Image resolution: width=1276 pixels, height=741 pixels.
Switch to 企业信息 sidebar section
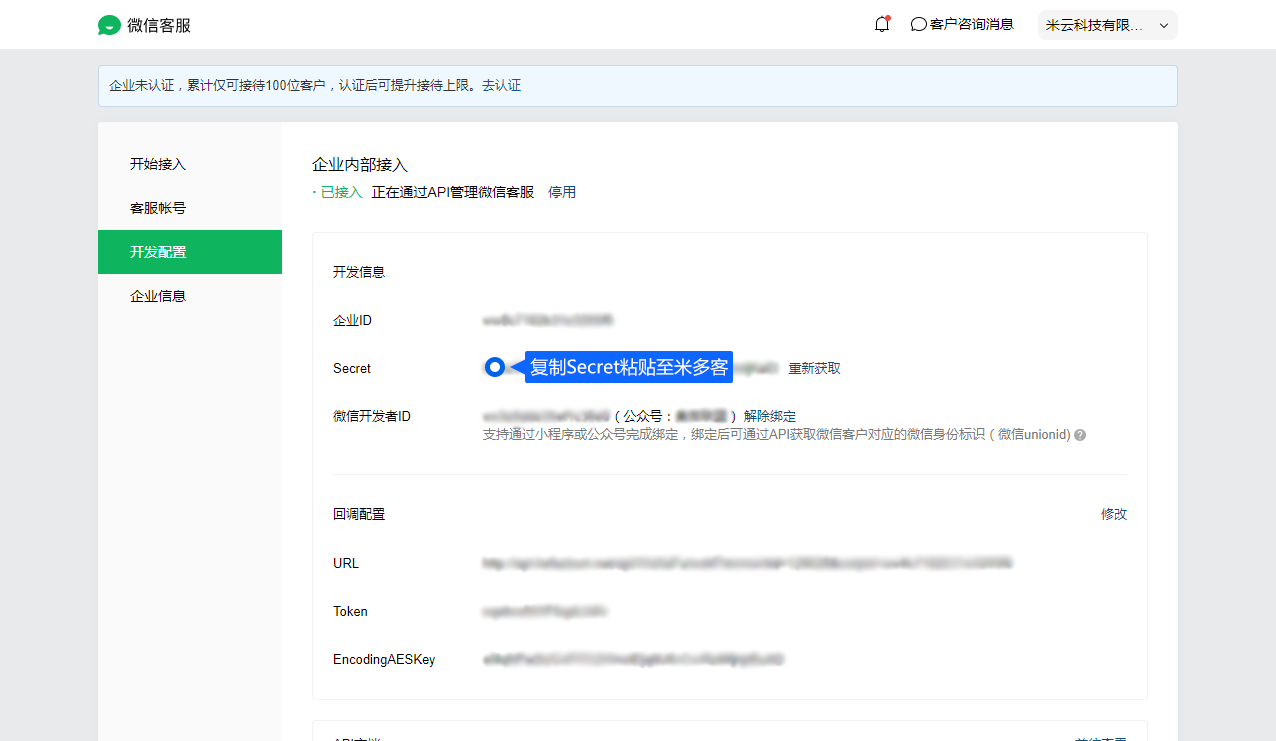[x=158, y=296]
